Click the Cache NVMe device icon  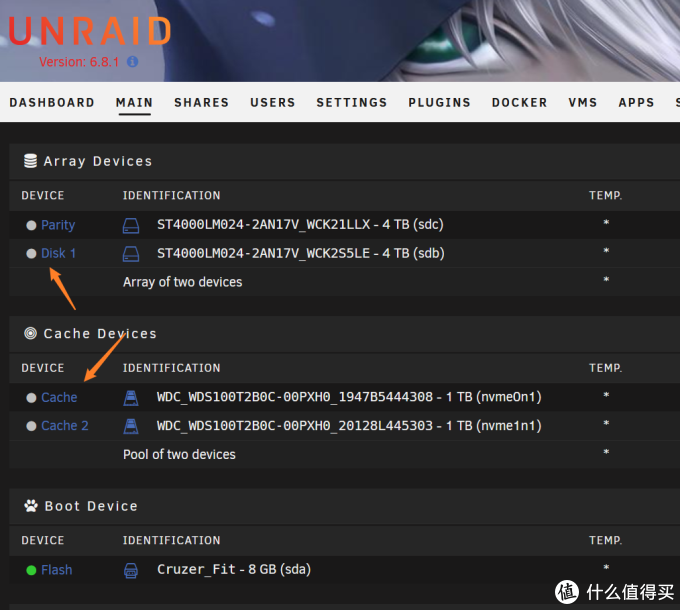tap(131, 398)
